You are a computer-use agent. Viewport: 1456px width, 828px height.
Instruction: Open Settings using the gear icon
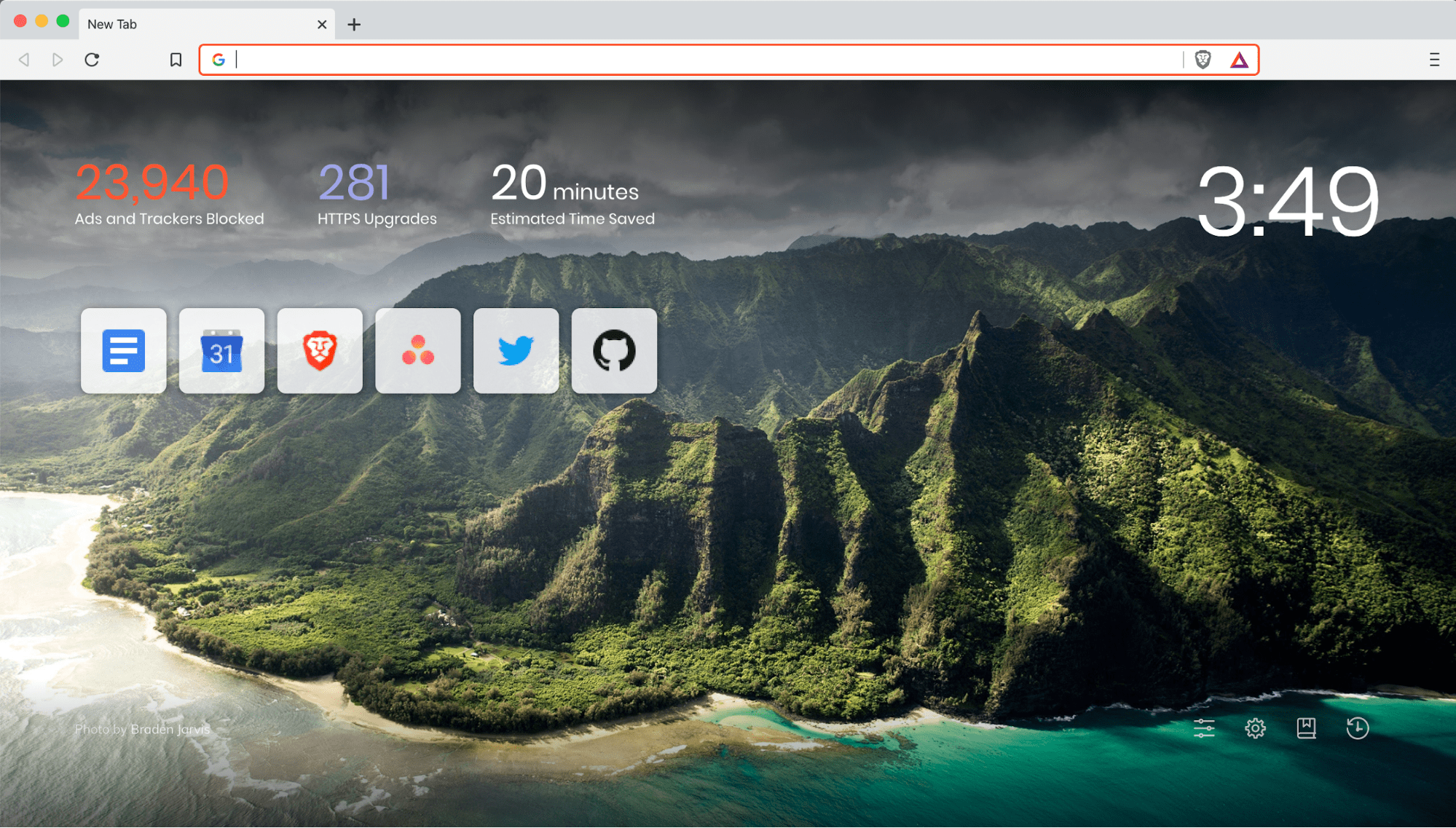[1256, 728]
